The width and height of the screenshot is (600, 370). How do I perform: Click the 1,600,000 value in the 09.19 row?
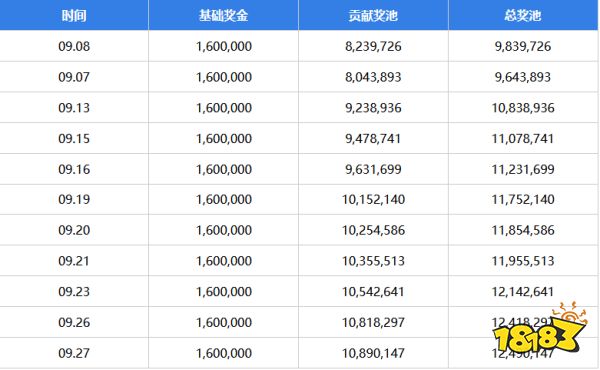[224, 199]
